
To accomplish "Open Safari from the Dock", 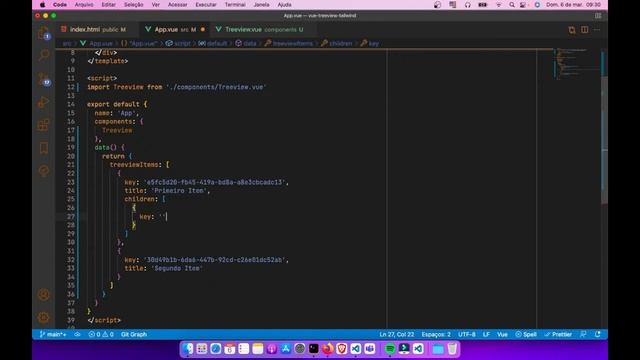I will (216, 349).
